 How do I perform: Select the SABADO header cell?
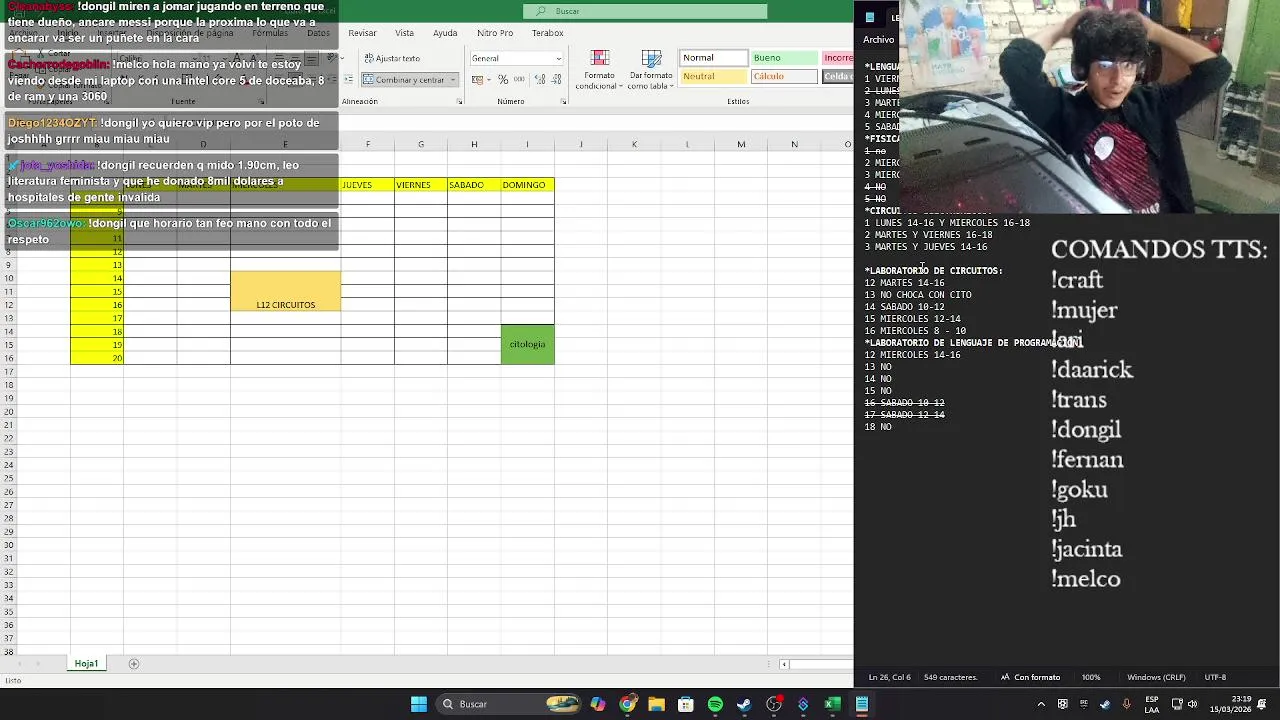(474, 185)
